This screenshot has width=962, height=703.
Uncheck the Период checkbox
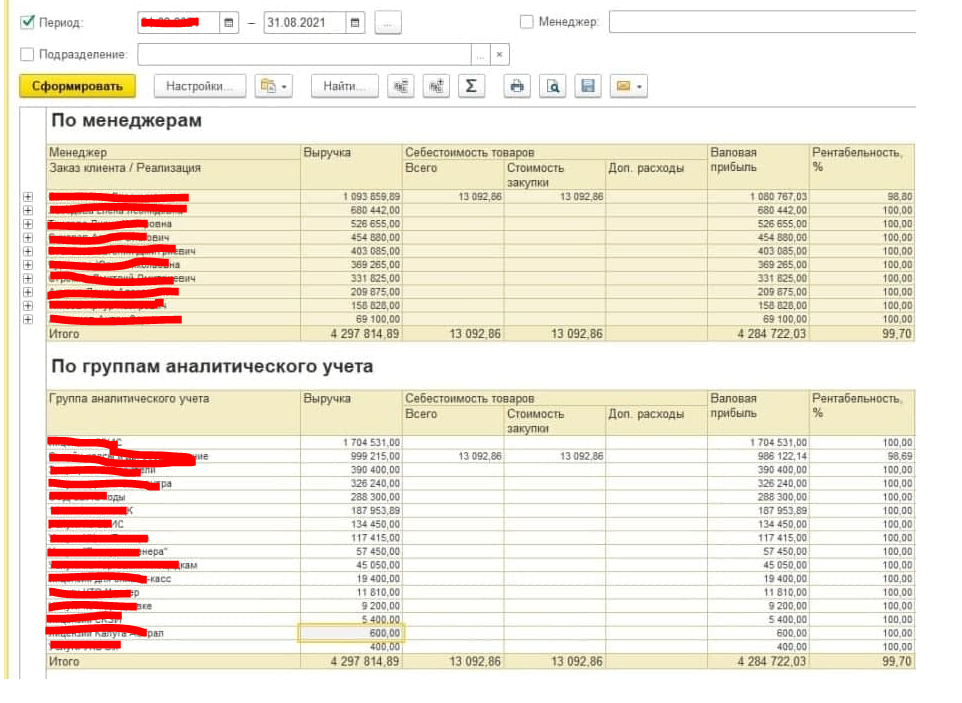[27, 22]
